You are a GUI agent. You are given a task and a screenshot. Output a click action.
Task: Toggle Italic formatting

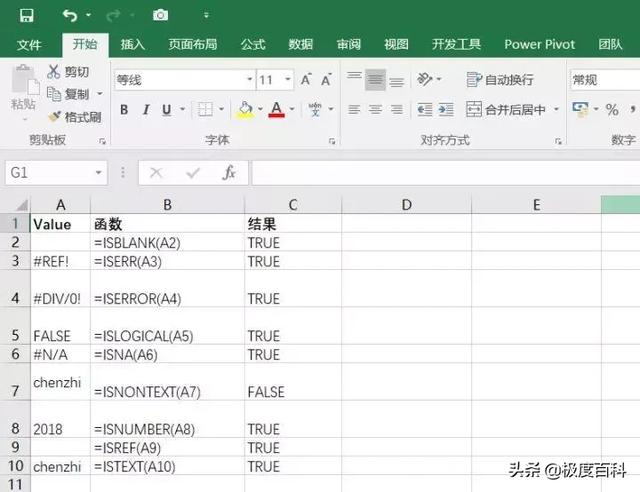(x=146, y=110)
